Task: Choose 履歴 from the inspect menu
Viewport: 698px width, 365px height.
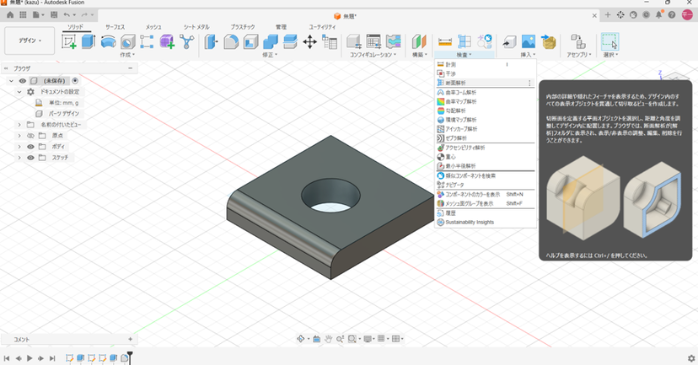Action: (485, 213)
